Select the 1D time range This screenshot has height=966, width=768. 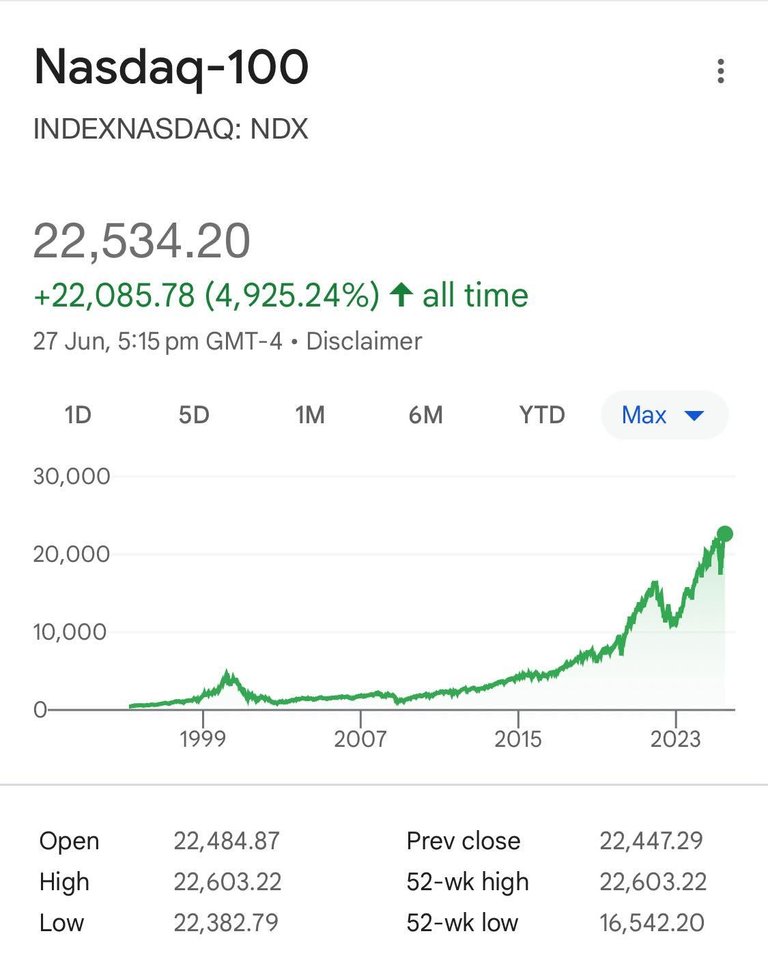[x=78, y=415]
